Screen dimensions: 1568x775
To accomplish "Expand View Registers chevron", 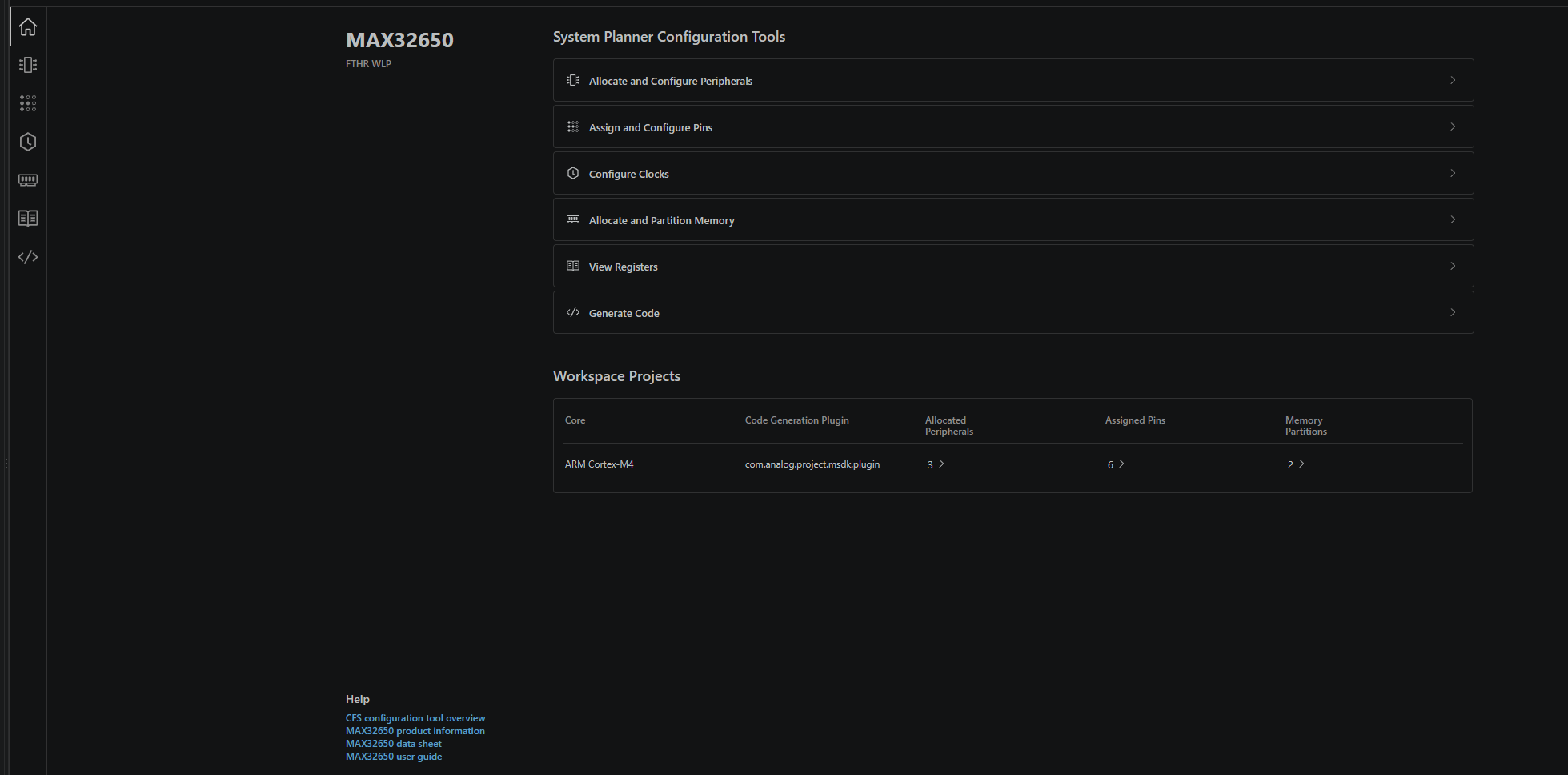I will click(1453, 266).
